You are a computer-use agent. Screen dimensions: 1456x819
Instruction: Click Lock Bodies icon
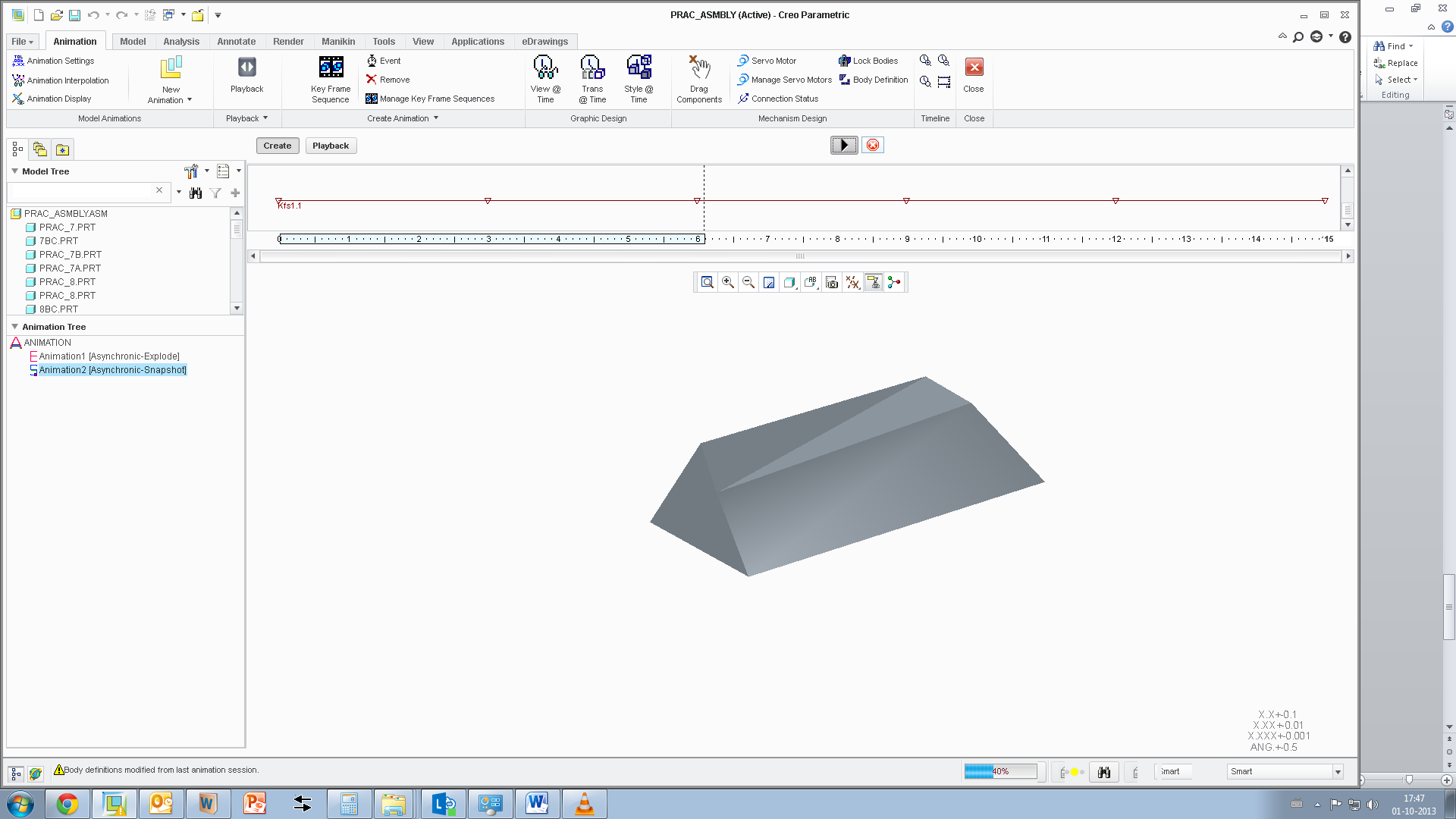844,61
